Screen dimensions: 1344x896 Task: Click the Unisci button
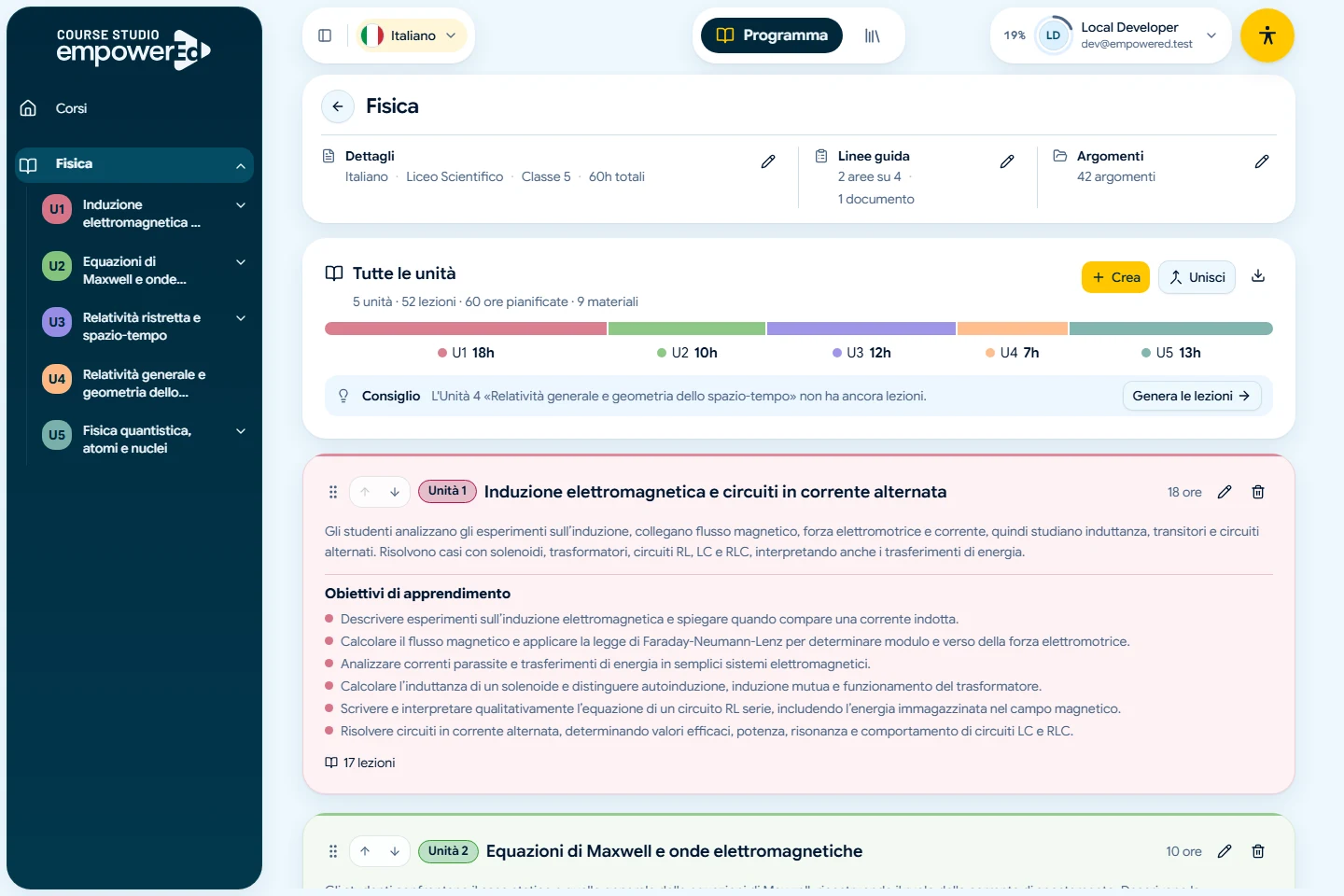1197,277
